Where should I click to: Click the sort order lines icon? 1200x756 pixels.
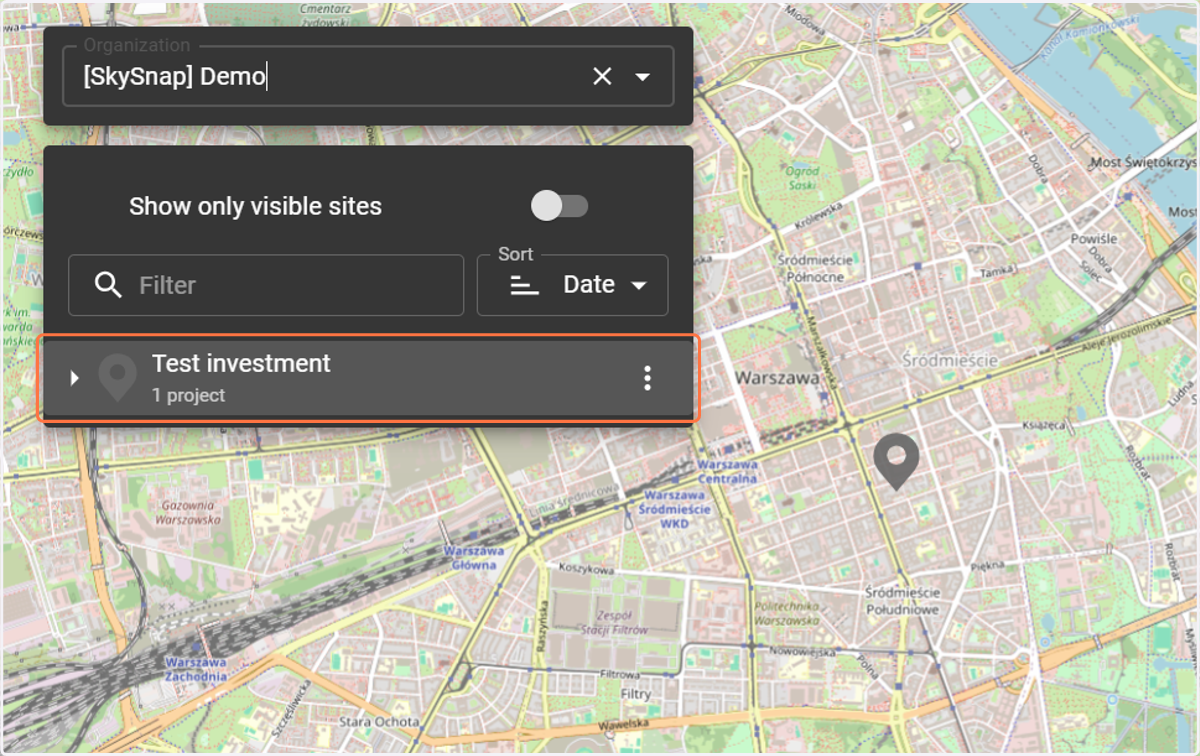pyautogui.click(x=525, y=286)
